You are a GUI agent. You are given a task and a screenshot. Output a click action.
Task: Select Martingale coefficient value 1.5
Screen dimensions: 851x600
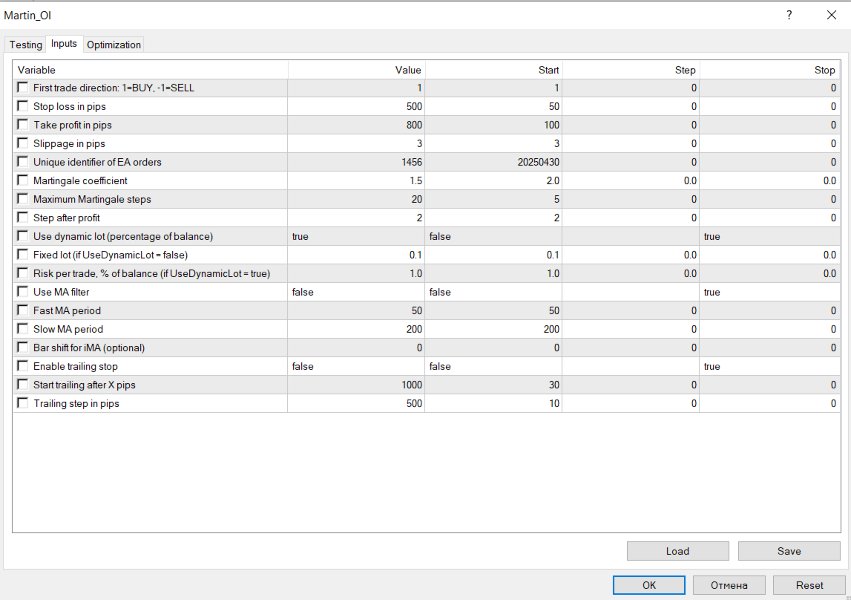pos(357,181)
